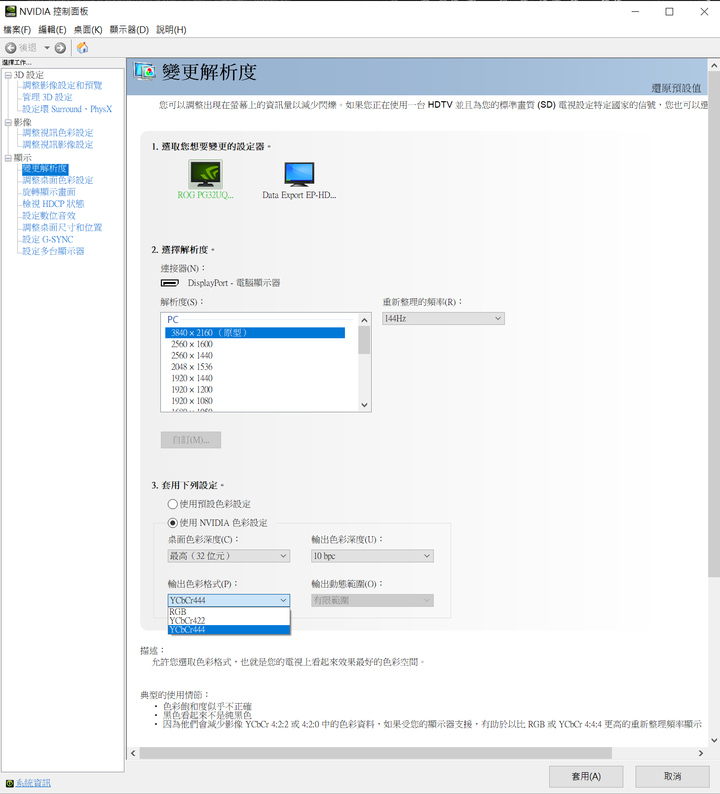720x794 pixels.
Task: Collapse the 顯示 tree node
Action: pyautogui.click(x=8, y=158)
